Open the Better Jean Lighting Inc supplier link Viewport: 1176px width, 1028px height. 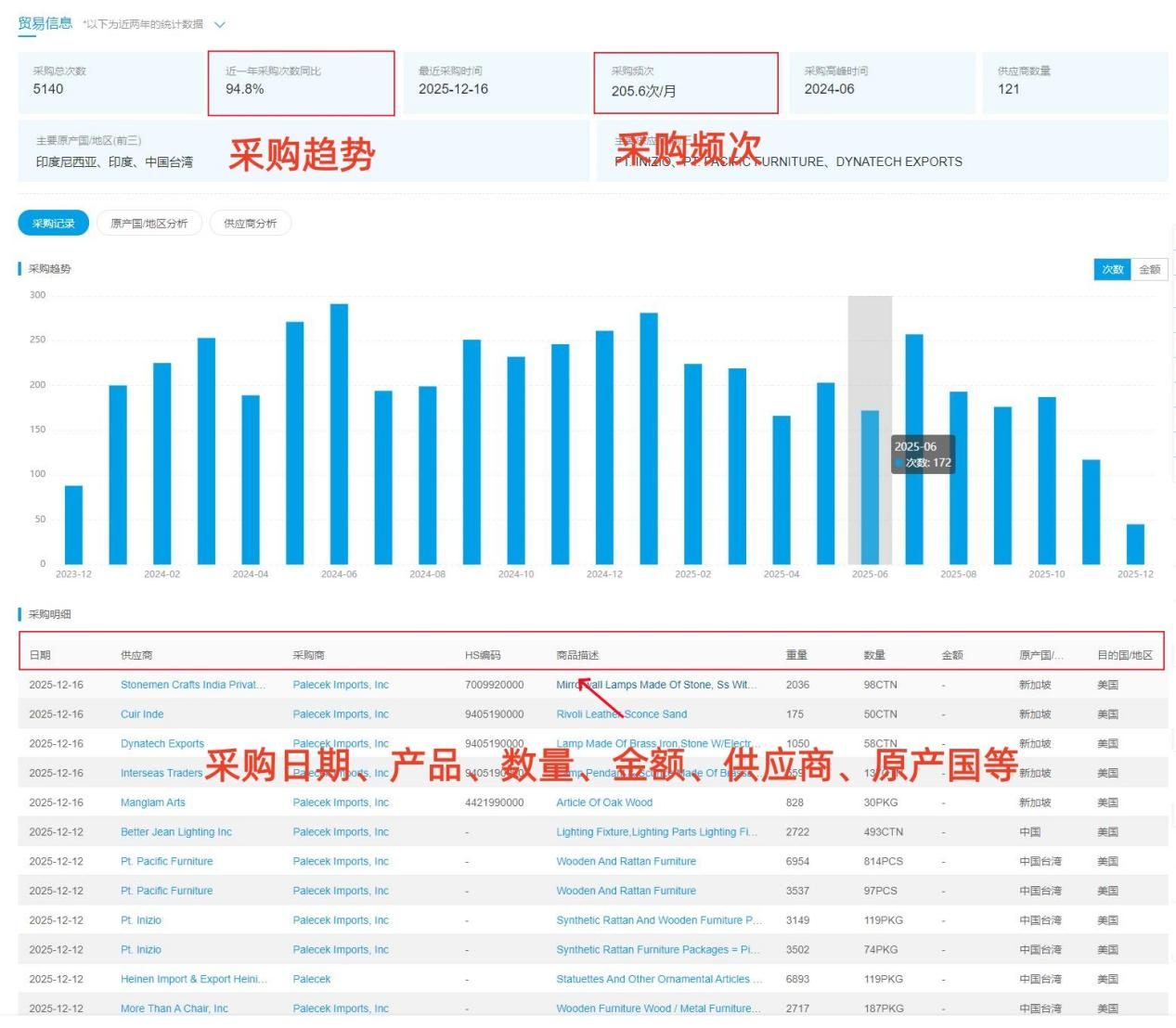tap(176, 832)
